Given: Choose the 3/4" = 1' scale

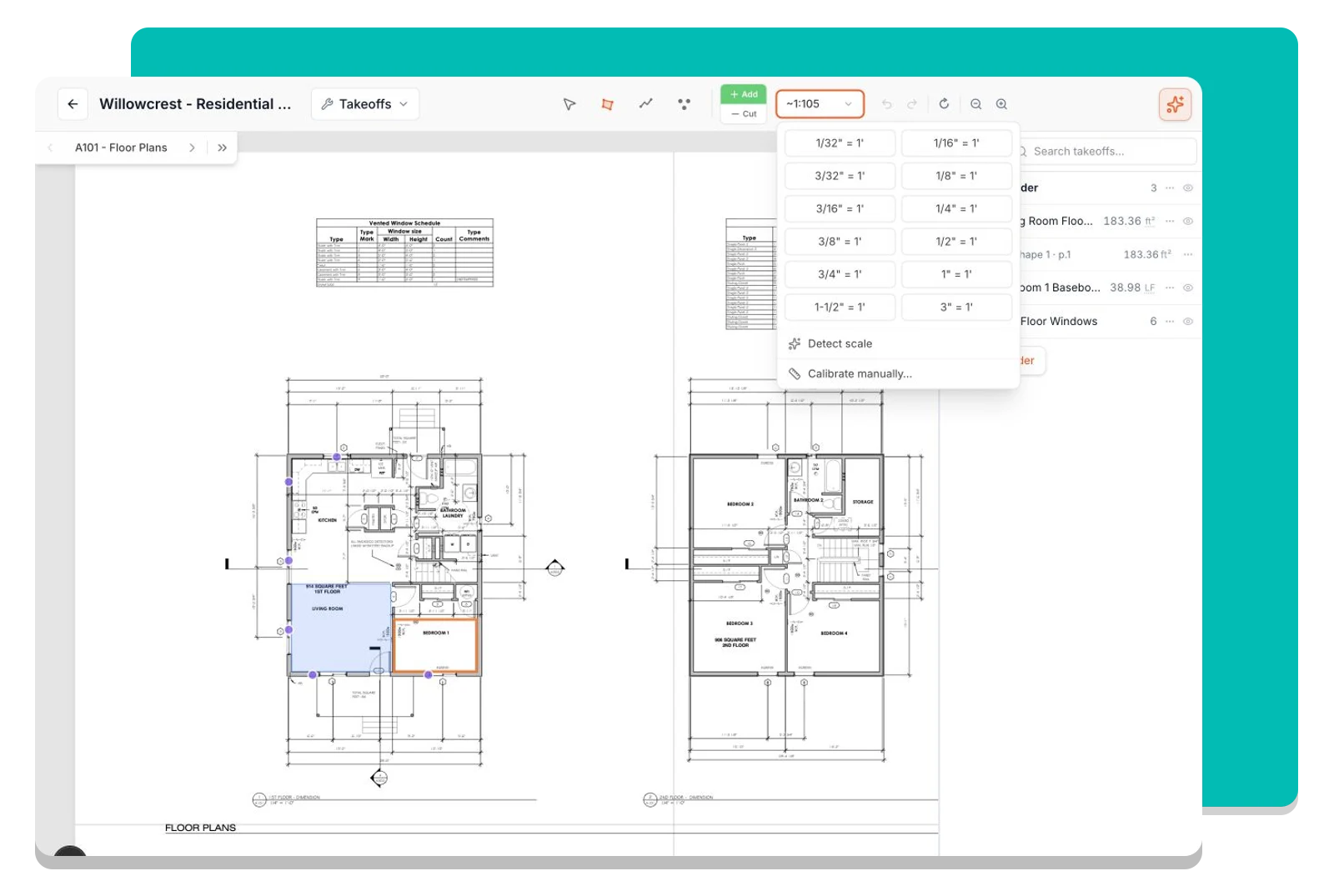Looking at the screenshot, I should tap(840, 274).
